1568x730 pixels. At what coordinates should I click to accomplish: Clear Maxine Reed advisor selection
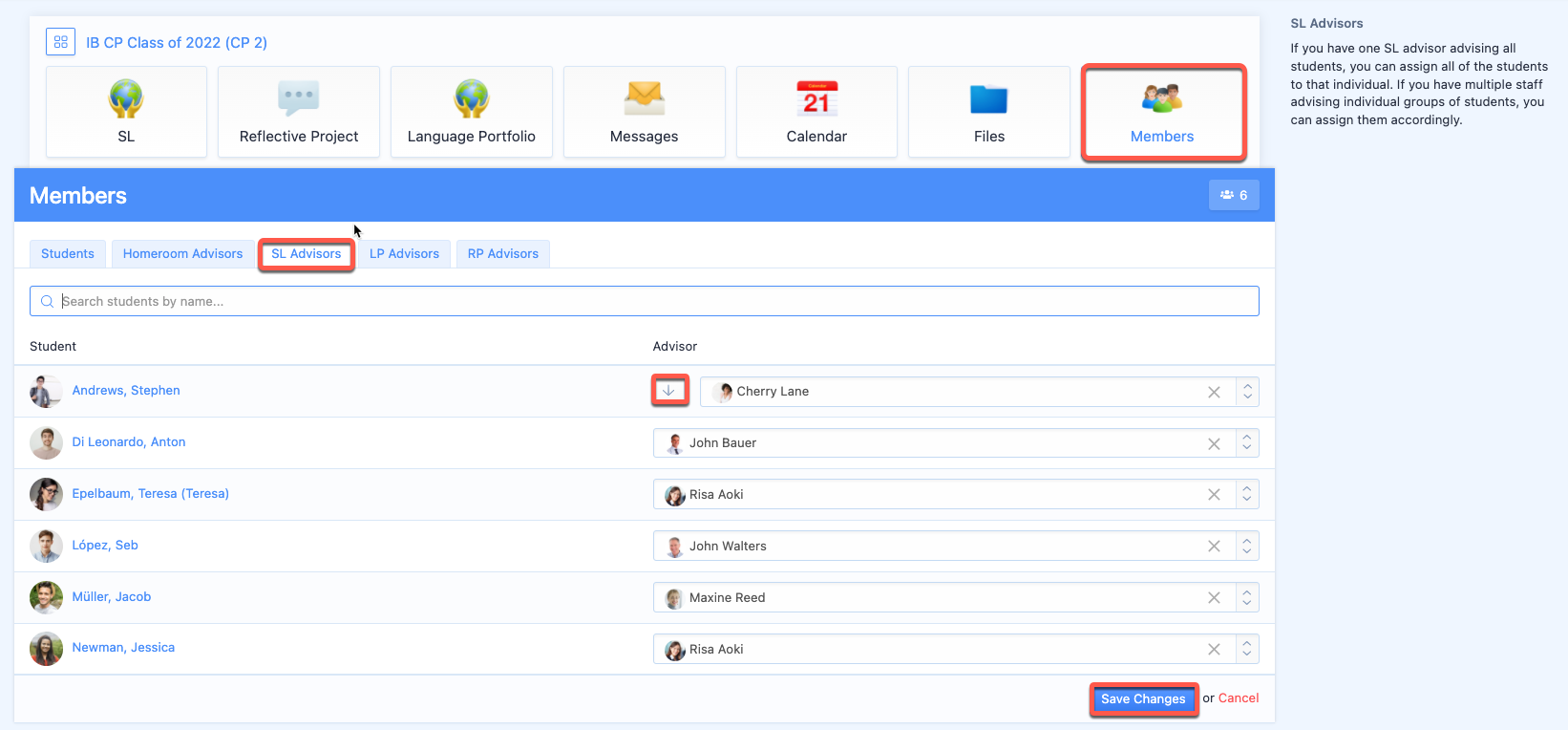1214,598
